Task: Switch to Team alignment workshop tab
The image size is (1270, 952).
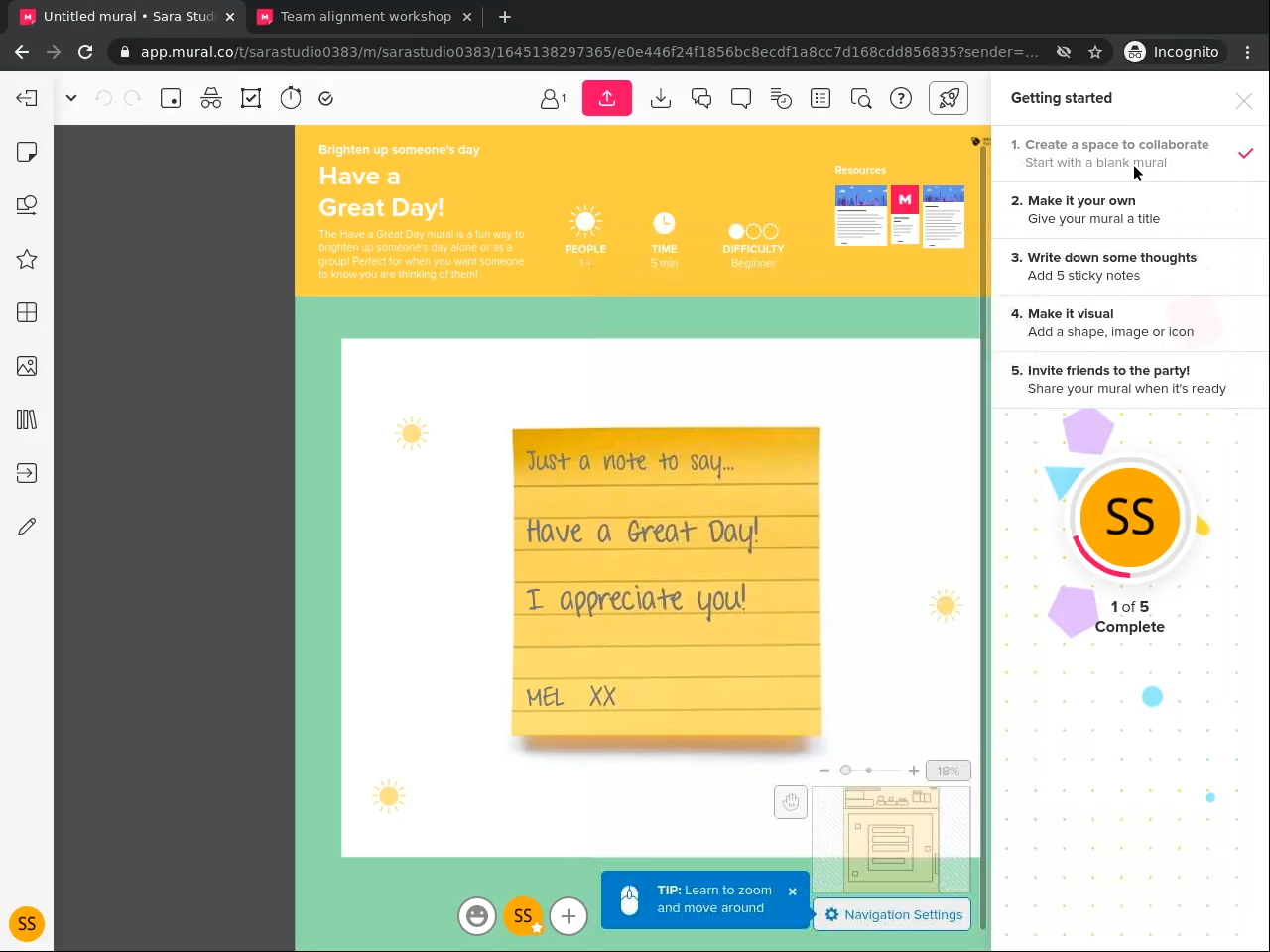Action: (x=365, y=17)
